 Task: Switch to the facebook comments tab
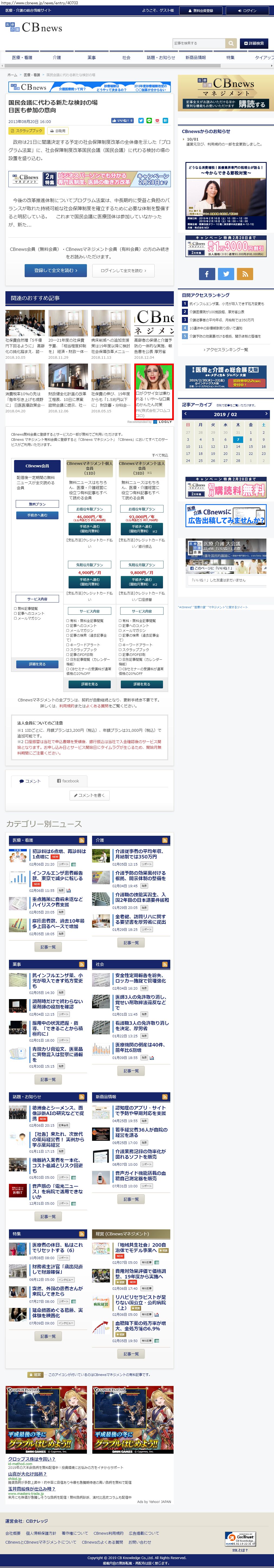[x=68, y=781]
